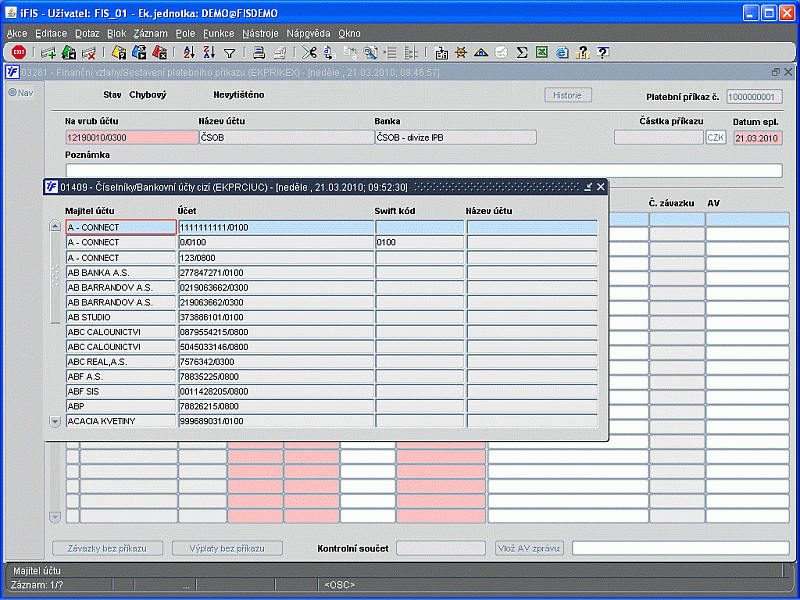Open the Okno menu

coord(349,34)
